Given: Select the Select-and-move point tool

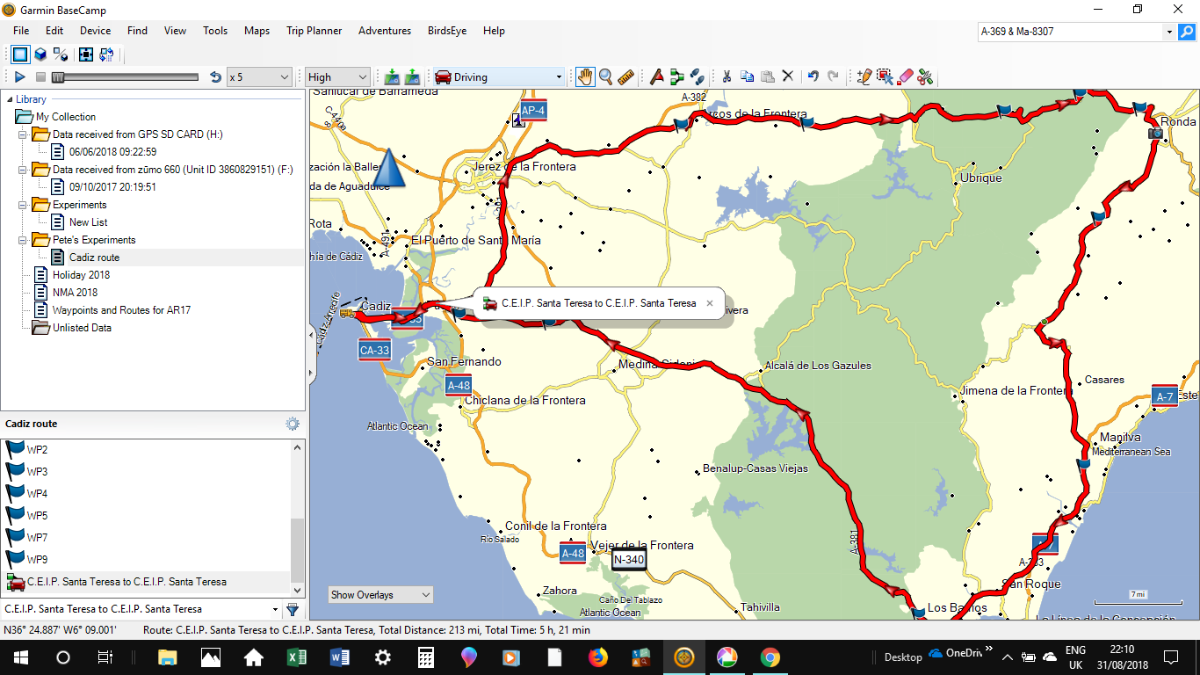Looking at the screenshot, I should 885,77.
